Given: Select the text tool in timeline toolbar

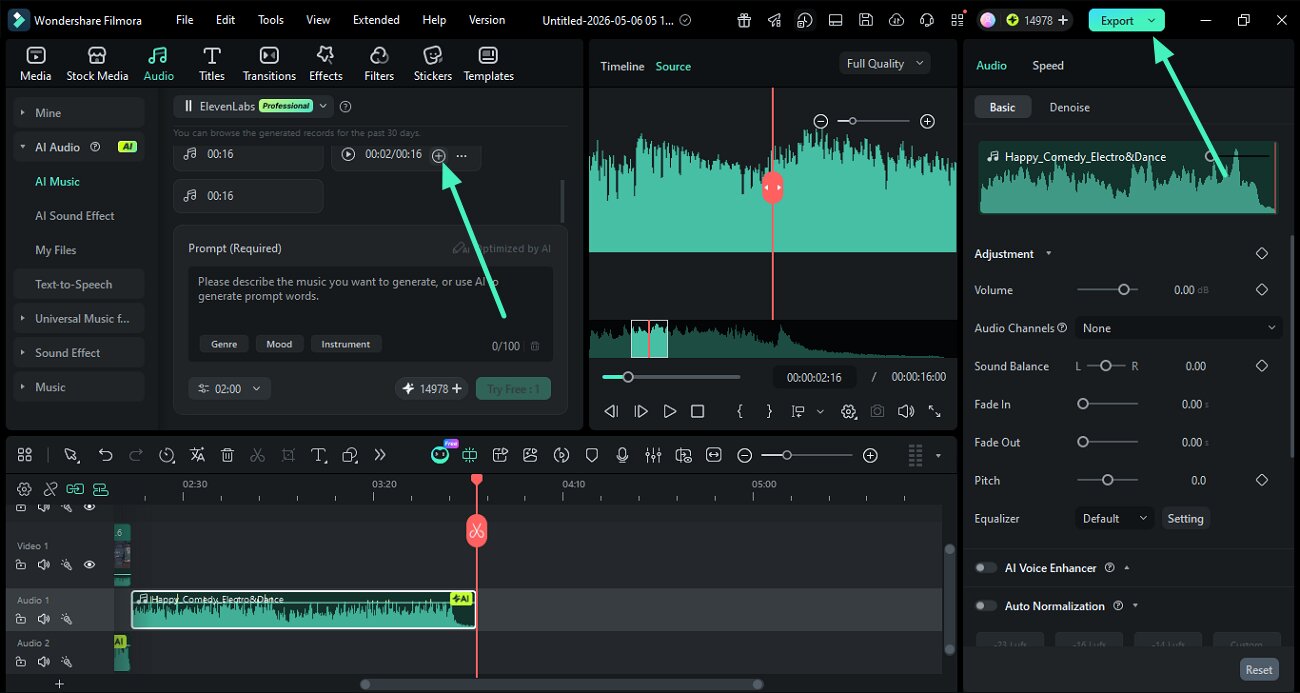Looking at the screenshot, I should 319,455.
